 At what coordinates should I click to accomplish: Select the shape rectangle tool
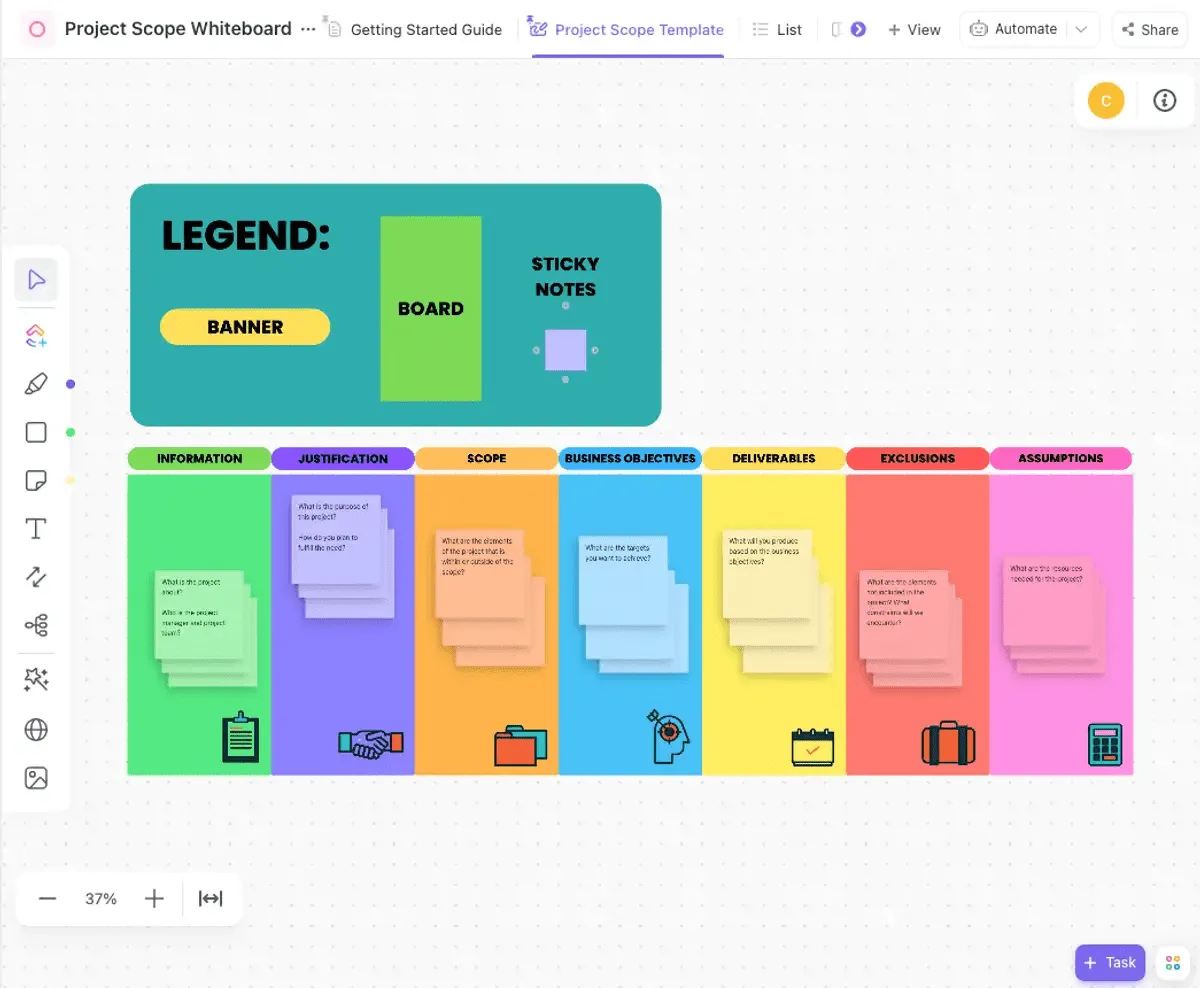(x=36, y=432)
